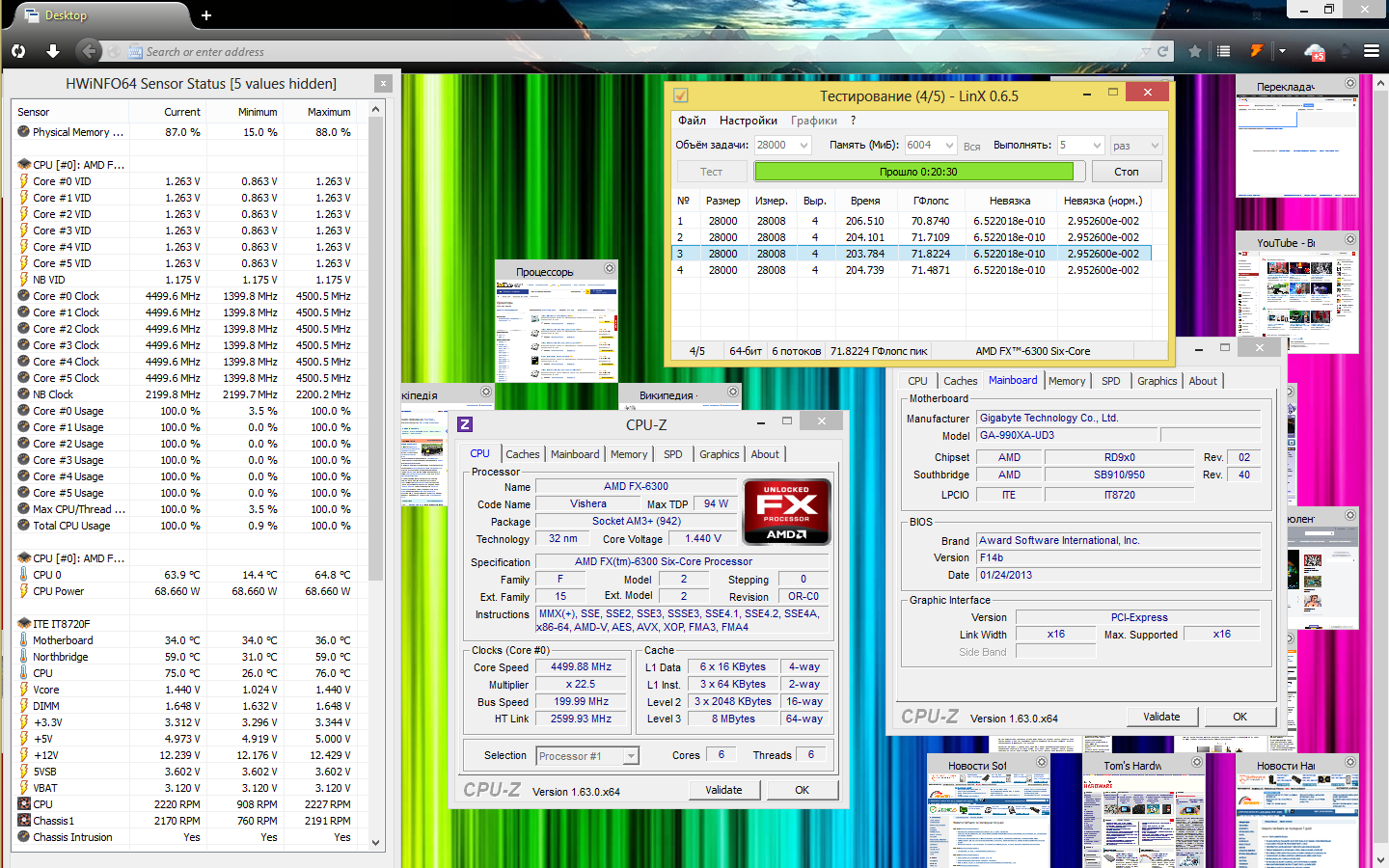Image resolution: width=1389 pixels, height=868 pixels.
Task: Open the browser downloads arrow icon
Action: pyautogui.click(x=53, y=51)
